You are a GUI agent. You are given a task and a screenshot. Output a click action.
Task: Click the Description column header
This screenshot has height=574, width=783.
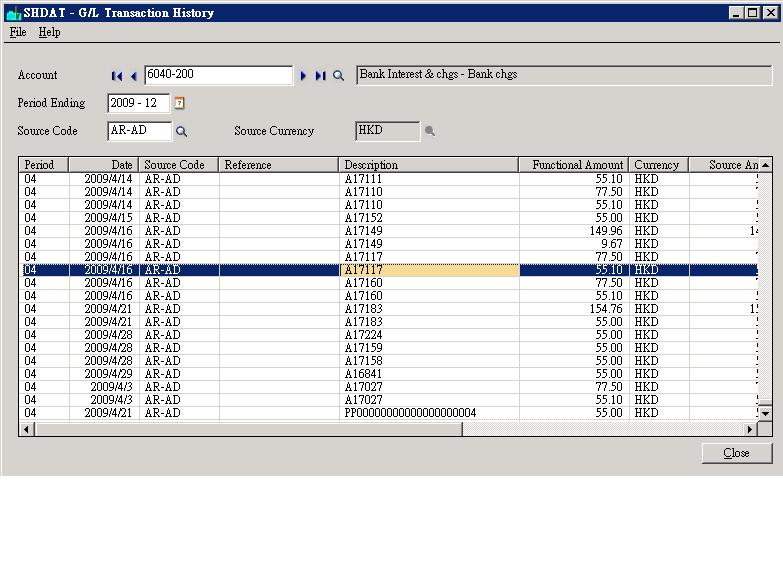[428, 165]
